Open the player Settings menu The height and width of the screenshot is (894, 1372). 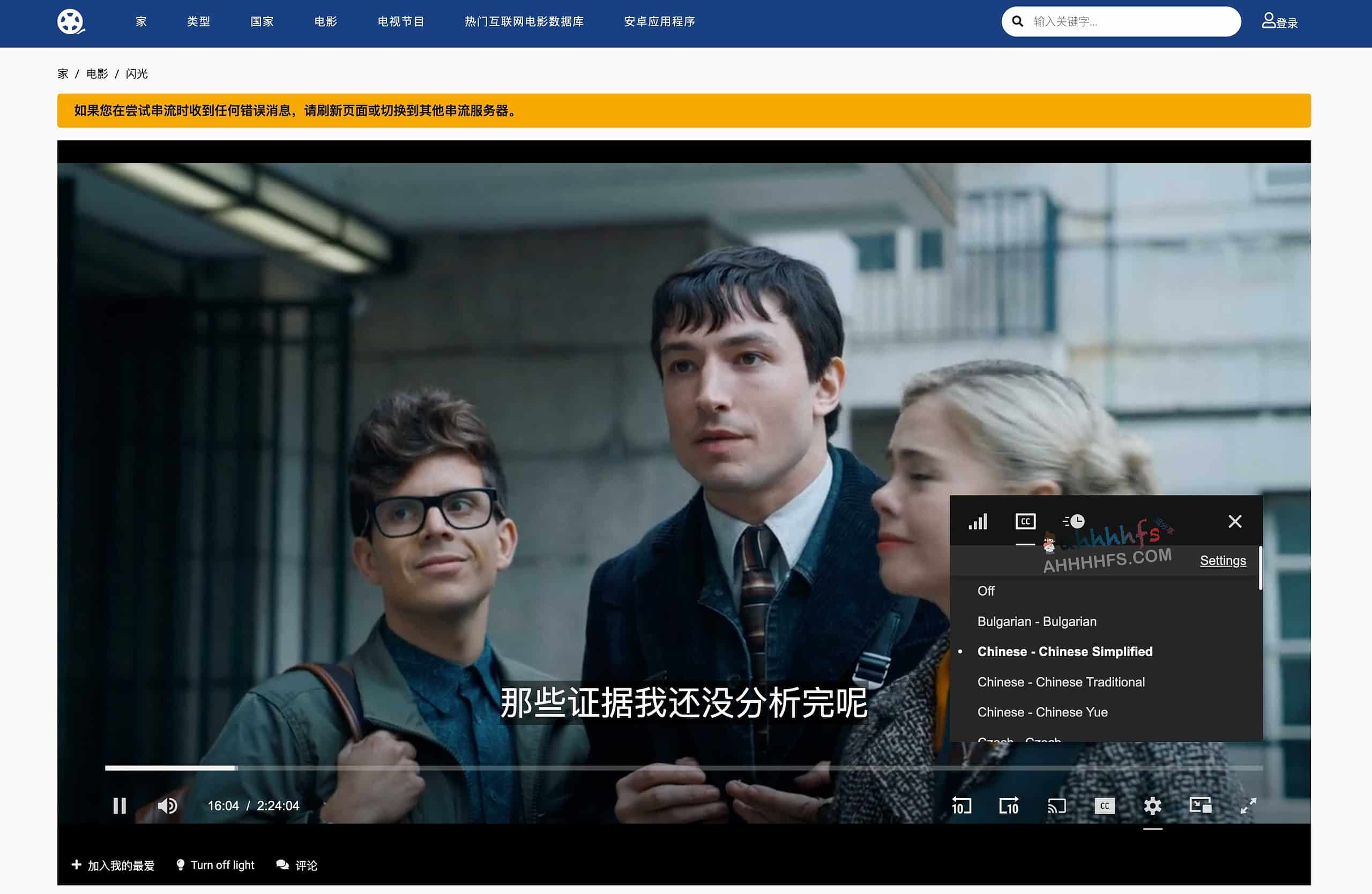[1222, 560]
